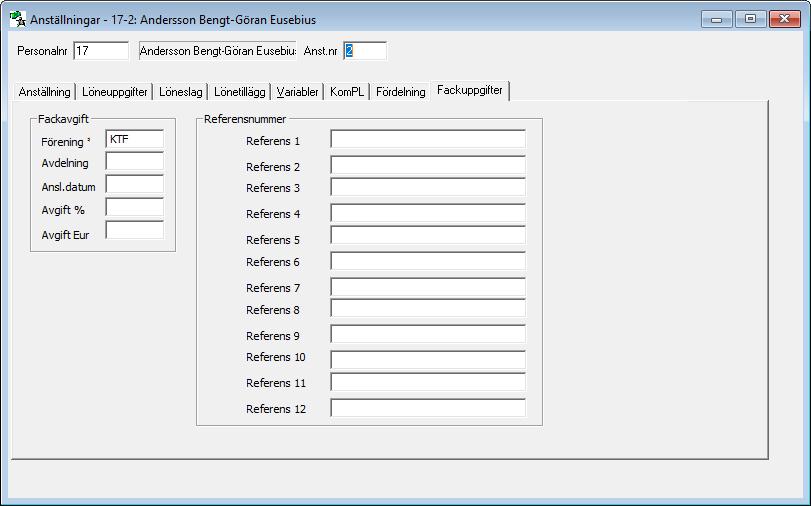The width and height of the screenshot is (811, 506).
Task: Focus the Avgift % field
Action: coord(134,207)
